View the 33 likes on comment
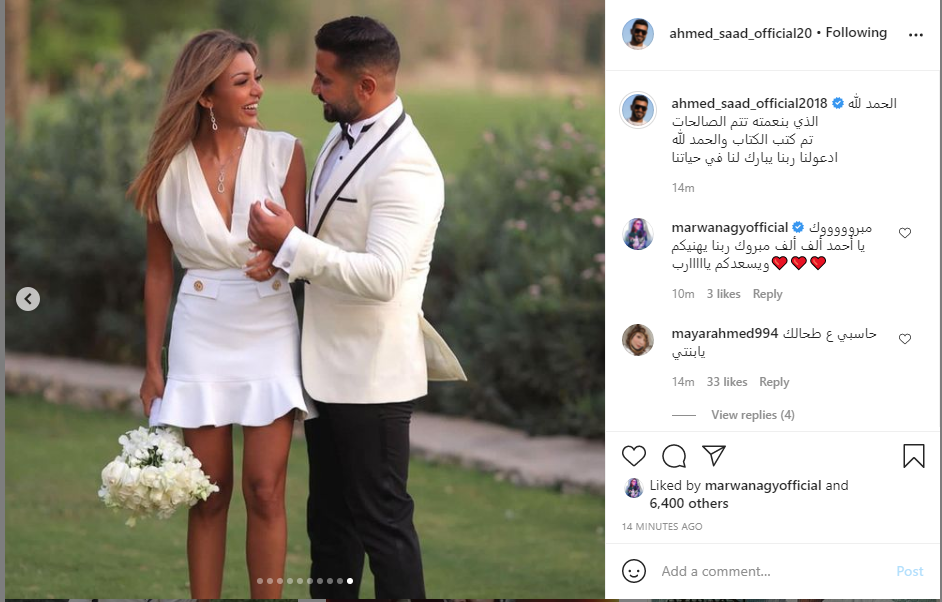The width and height of the screenshot is (942, 602). click(x=727, y=382)
